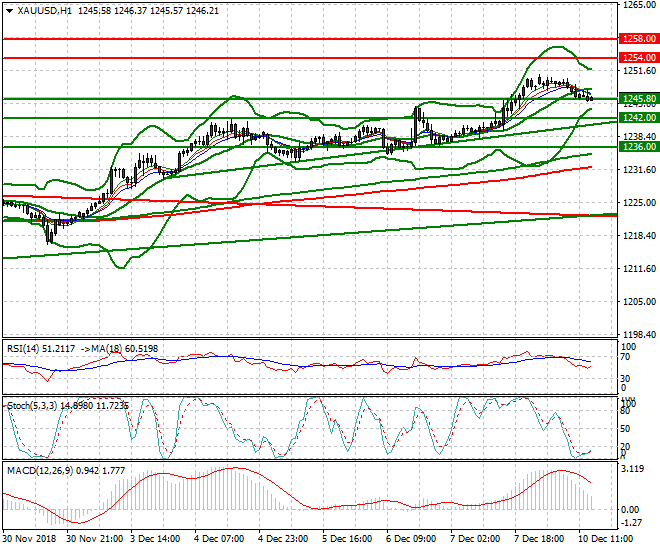Select the 1254.00 red level price label

[x=639, y=58]
